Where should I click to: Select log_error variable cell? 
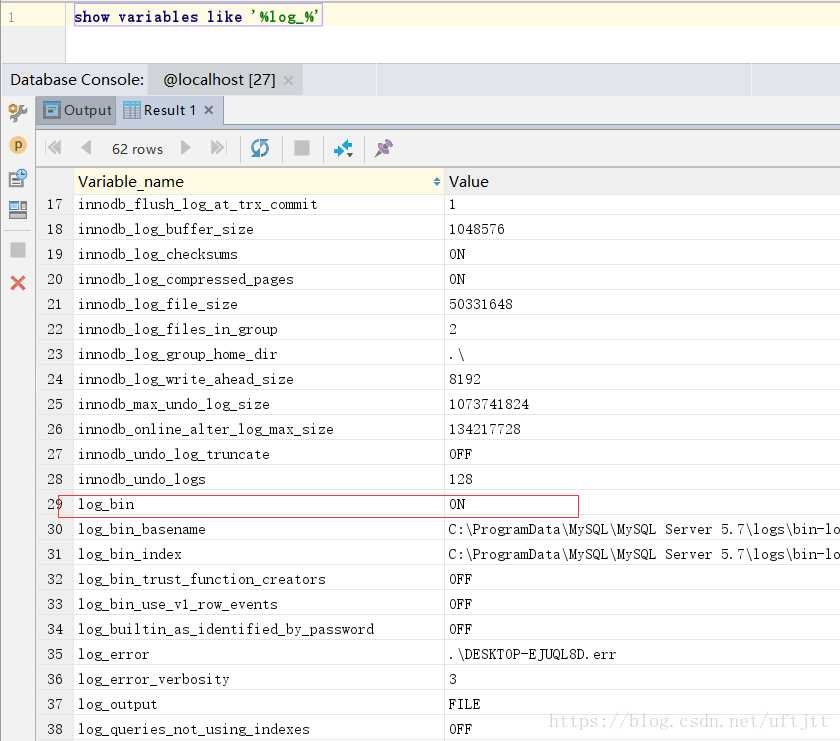click(x=259, y=654)
